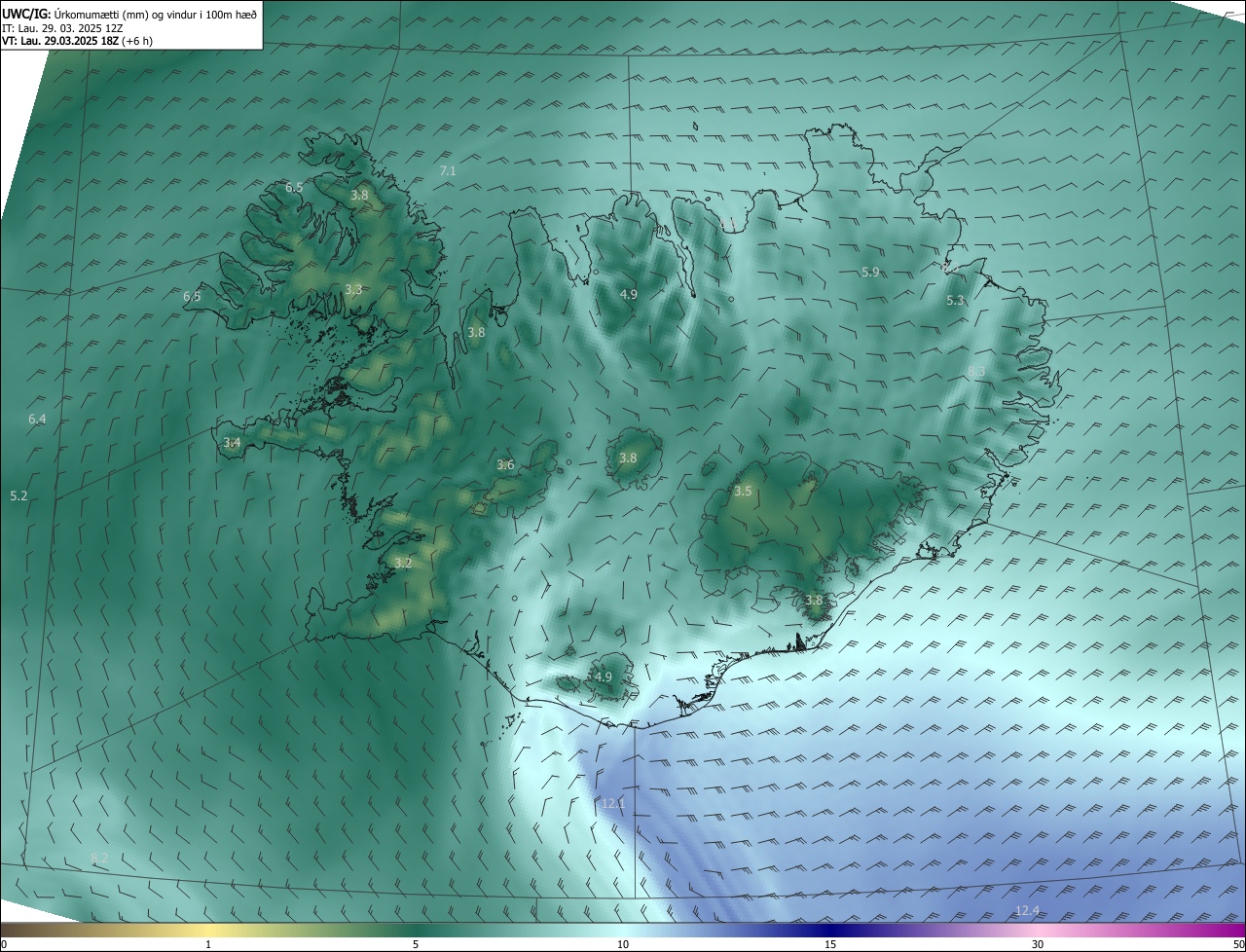The image size is (1246, 952).
Task: Click the UWC/IG Úrkomumætti map title
Action: point(128,14)
